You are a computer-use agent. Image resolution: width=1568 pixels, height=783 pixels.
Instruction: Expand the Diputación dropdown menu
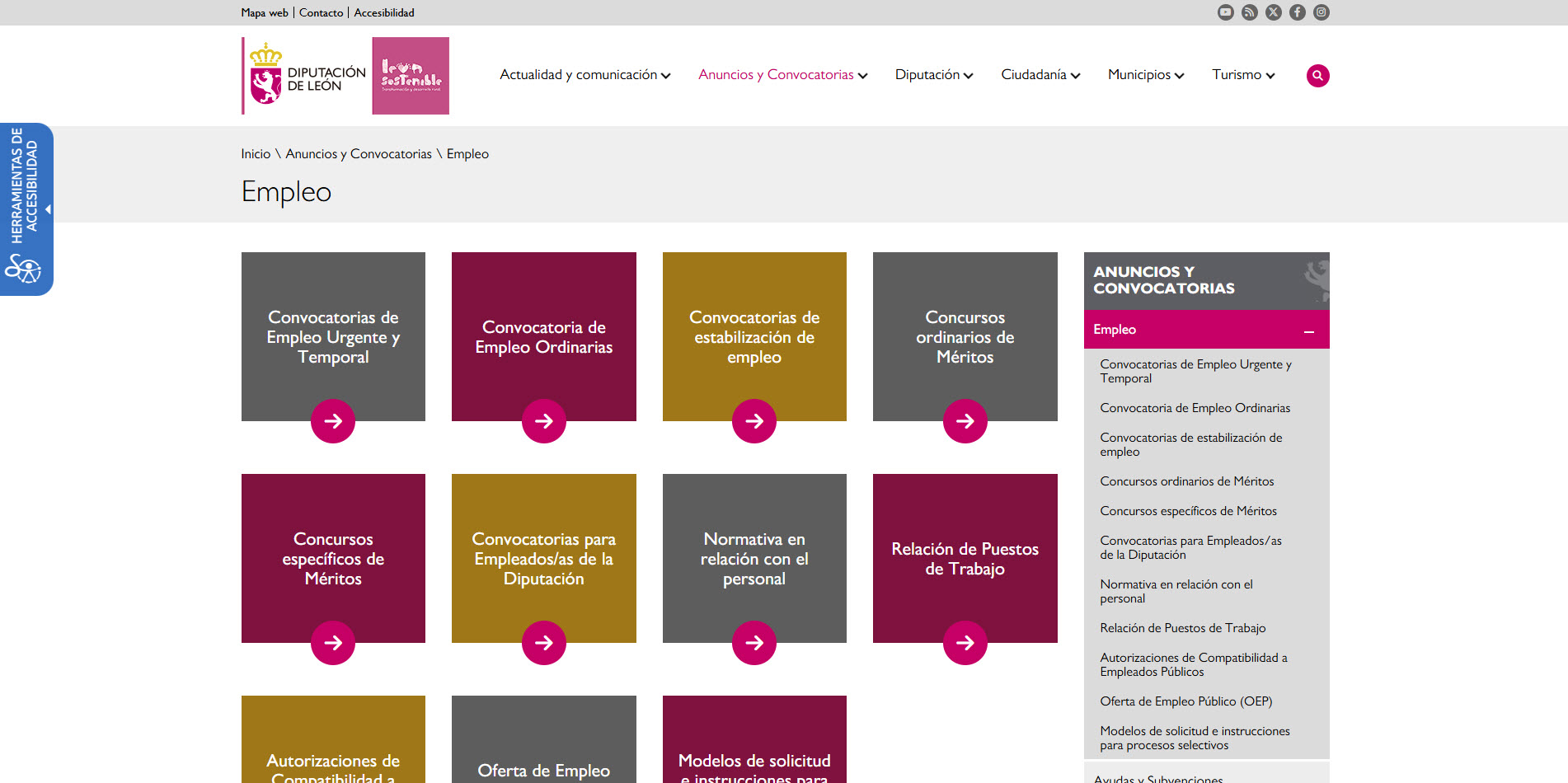click(933, 75)
